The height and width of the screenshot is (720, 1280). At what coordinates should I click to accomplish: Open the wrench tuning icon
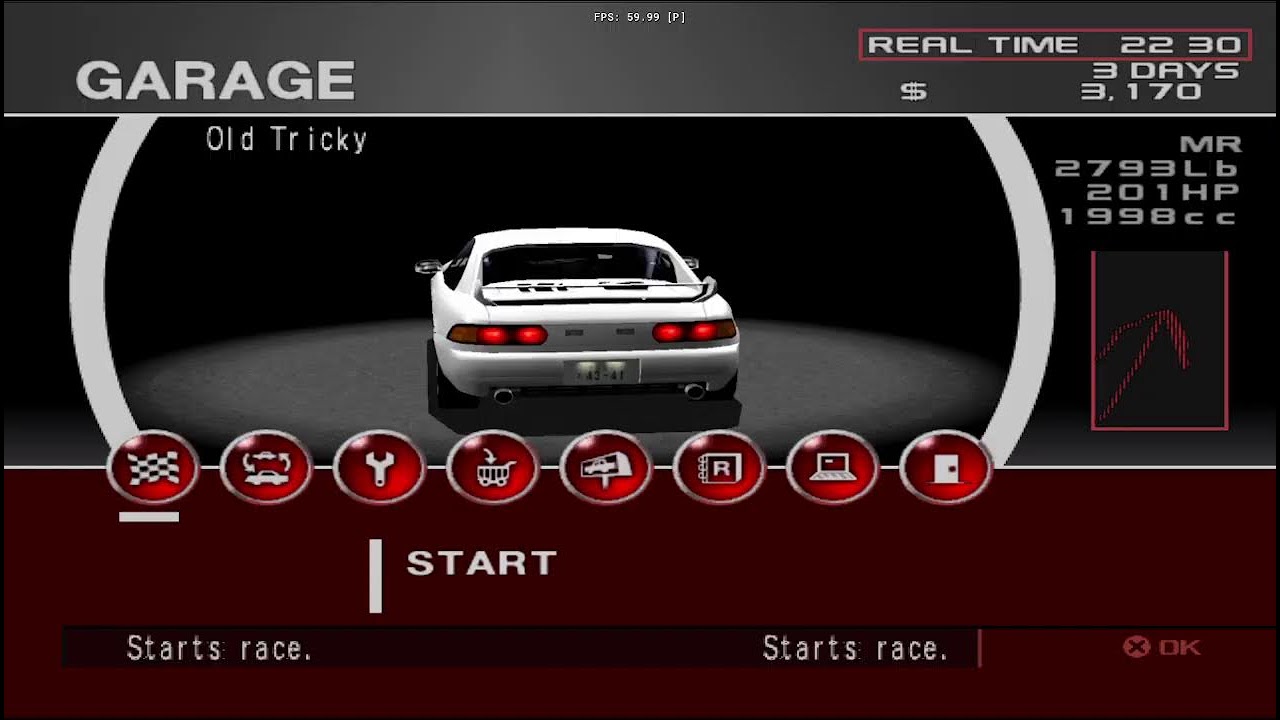(x=379, y=467)
